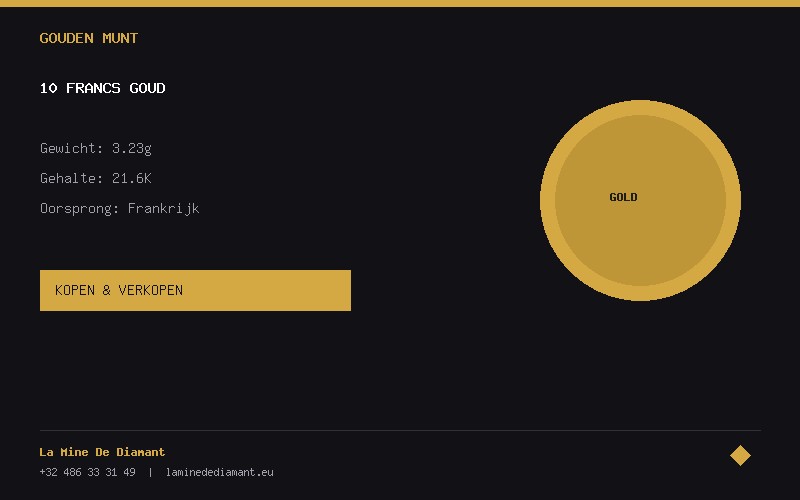Viewport: 800px width, 500px height.
Task: Select the Frankrijk origin value
Action: (x=163, y=208)
